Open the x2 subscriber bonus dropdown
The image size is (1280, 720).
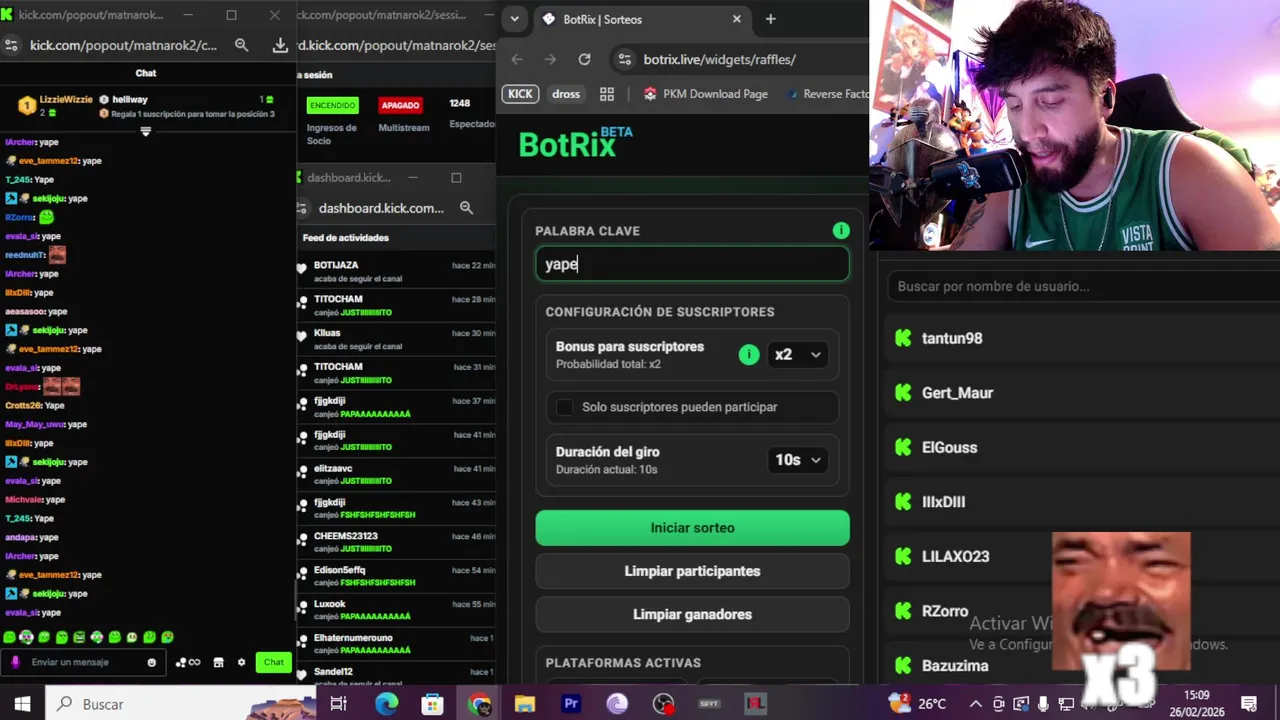tap(797, 355)
